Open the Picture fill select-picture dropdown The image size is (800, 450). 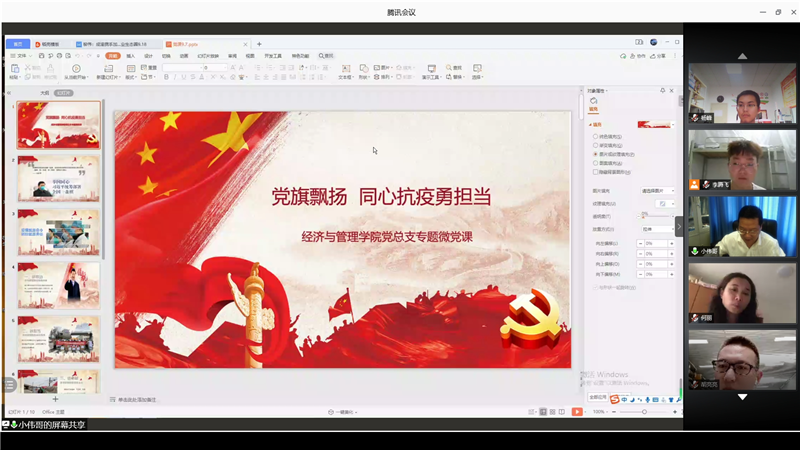coord(658,191)
